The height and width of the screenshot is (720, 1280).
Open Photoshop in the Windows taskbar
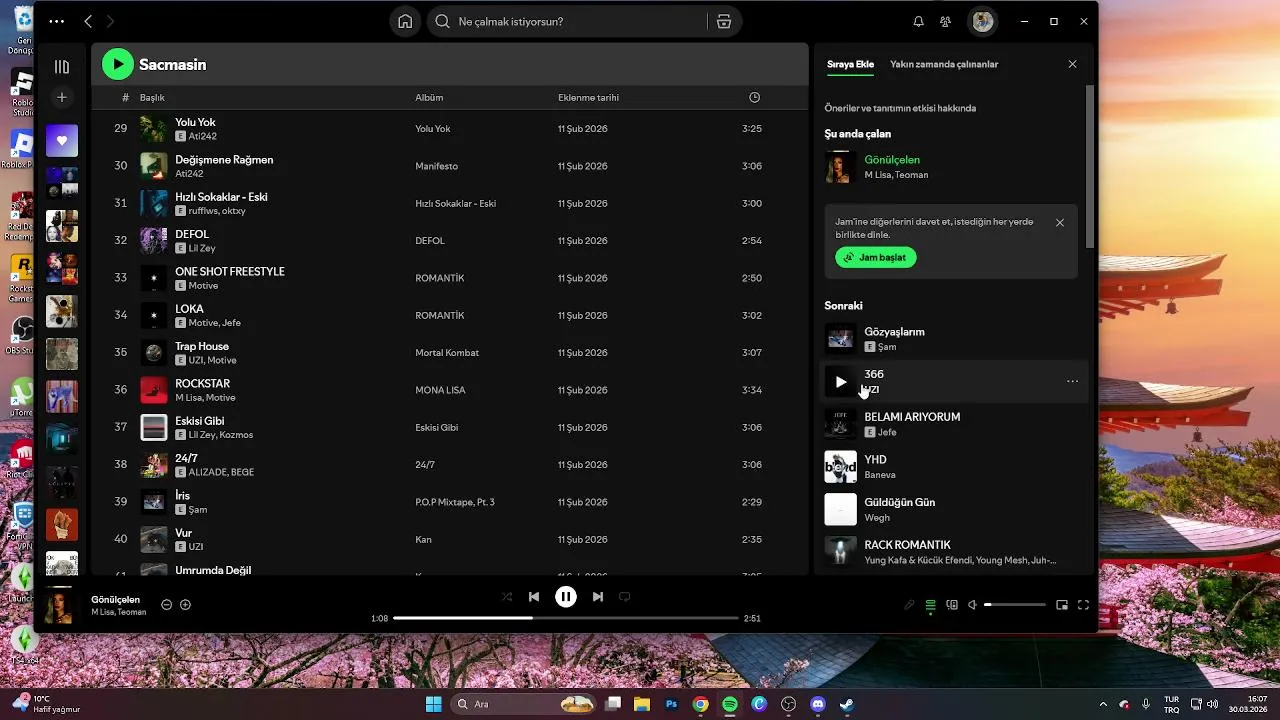(x=671, y=704)
